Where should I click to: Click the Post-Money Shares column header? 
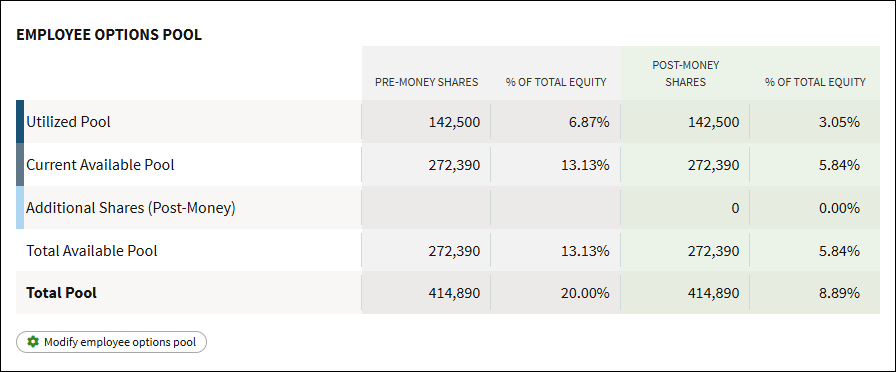[x=686, y=74]
